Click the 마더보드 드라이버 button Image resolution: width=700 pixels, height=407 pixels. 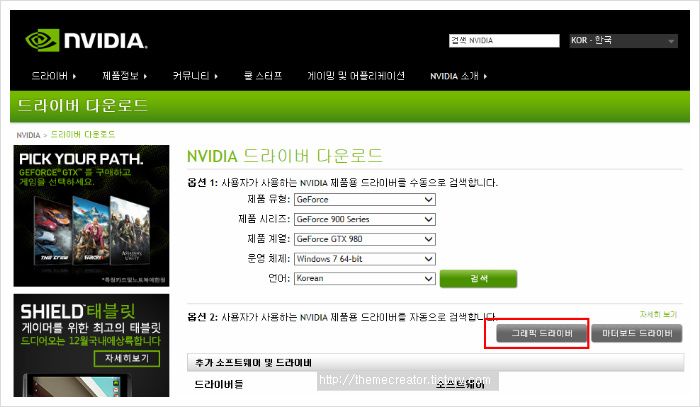tap(637, 333)
